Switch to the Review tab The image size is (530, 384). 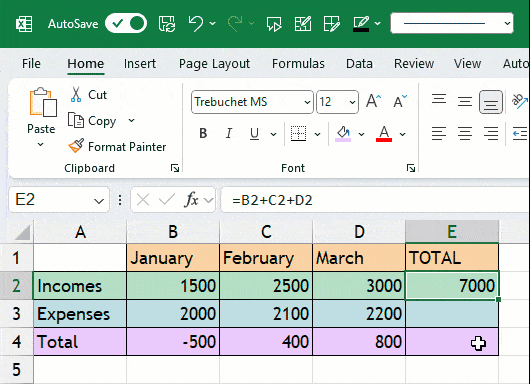click(x=414, y=64)
